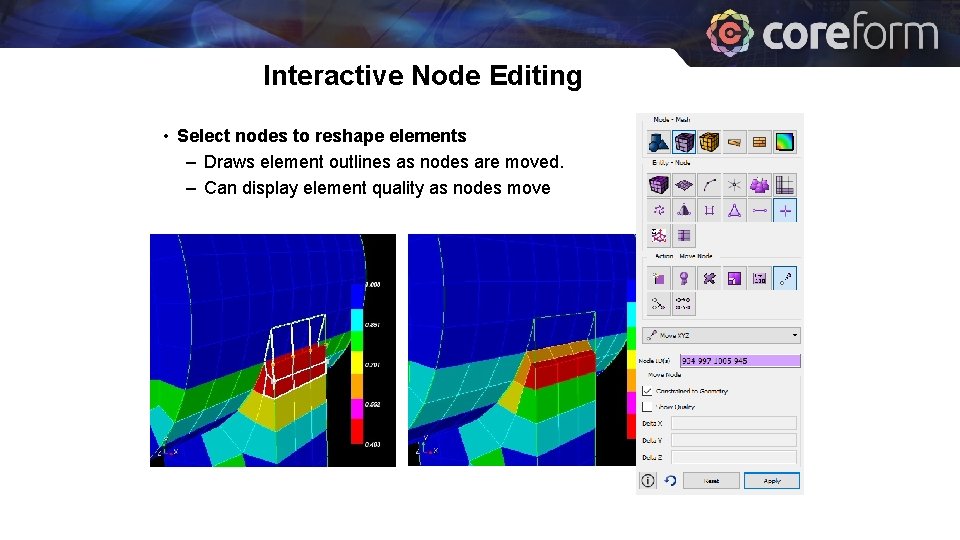
Task: Click the Delta Y input field
Action: (x=733, y=440)
